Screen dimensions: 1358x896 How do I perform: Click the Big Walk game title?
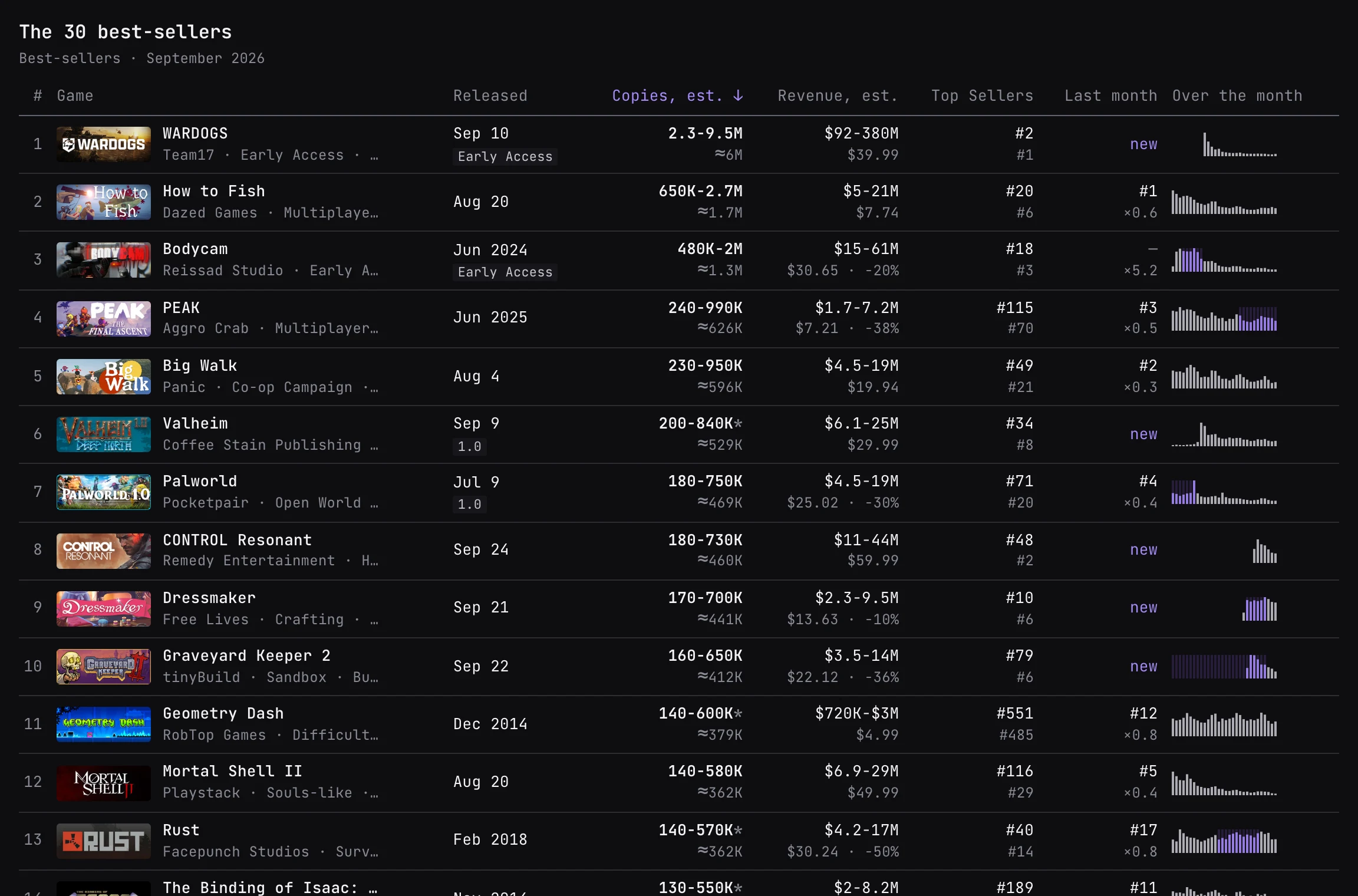pyautogui.click(x=200, y=365)
